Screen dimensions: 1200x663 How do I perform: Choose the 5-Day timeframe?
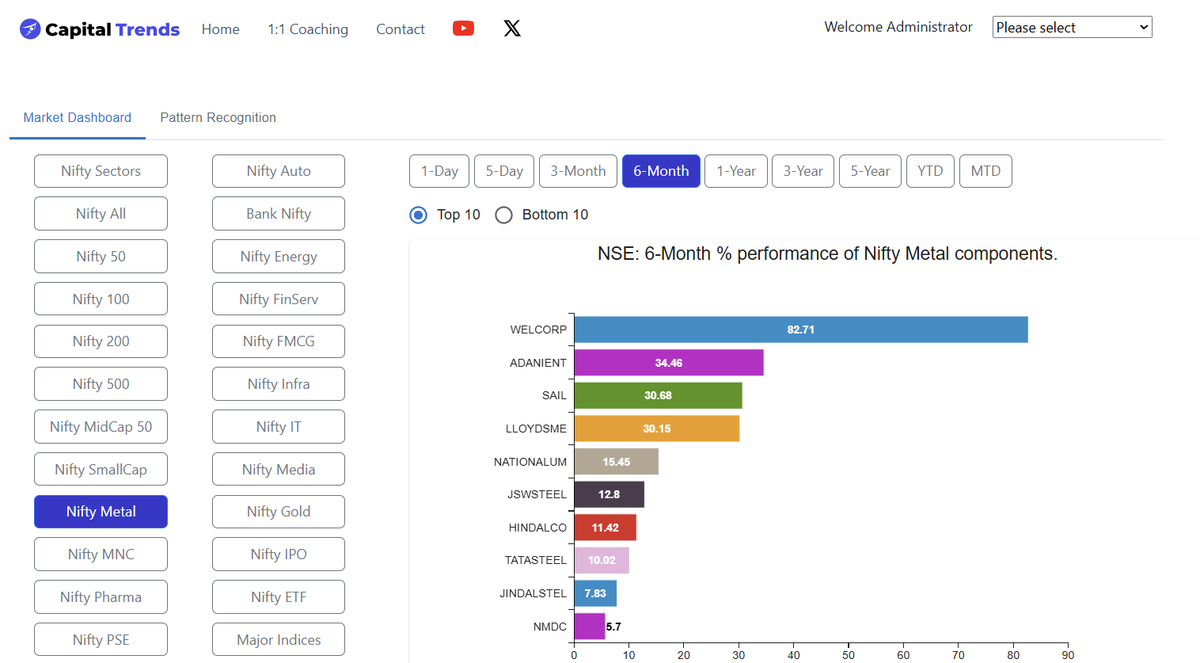point(504,171)
